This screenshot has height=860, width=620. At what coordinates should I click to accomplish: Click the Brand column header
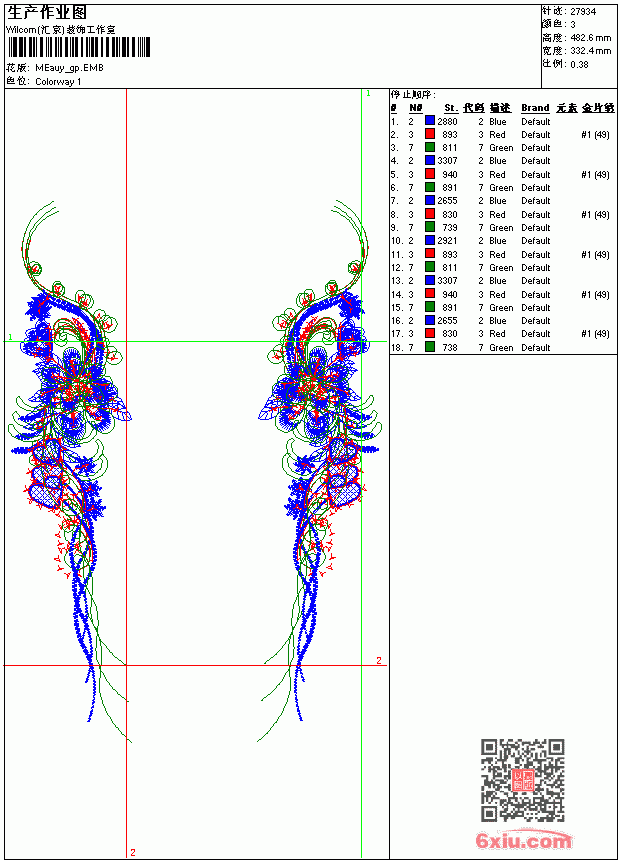pyautogui.click(x=535, y=108)
